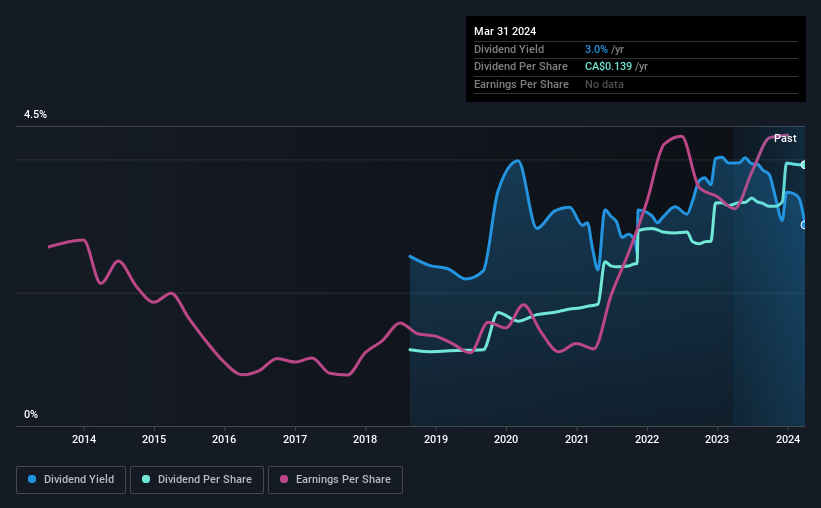Select the 2024 label on the x-axis

point(787,439)
